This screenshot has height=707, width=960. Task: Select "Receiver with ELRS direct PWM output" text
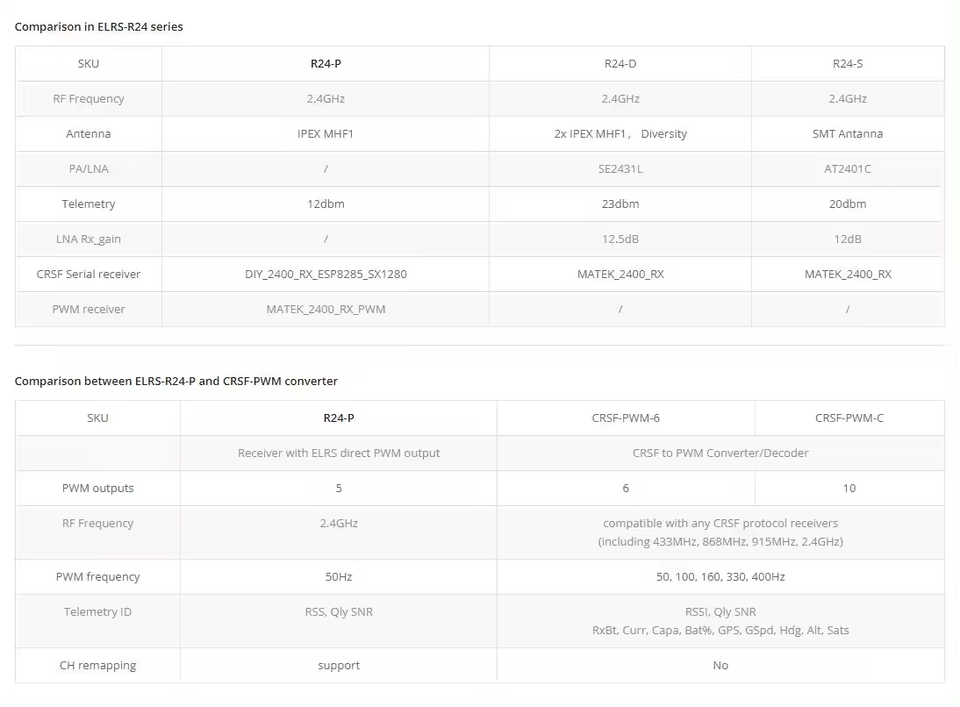click(x=339, y=453)
